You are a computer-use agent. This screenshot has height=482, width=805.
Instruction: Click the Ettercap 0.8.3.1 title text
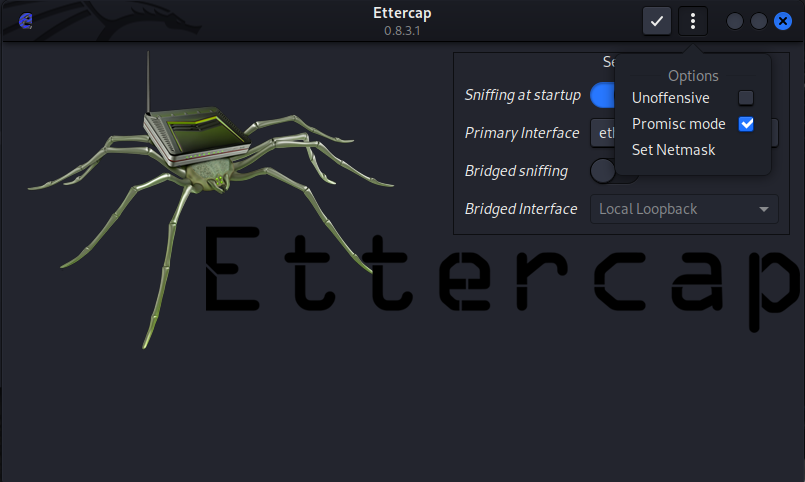pos(402,21)
